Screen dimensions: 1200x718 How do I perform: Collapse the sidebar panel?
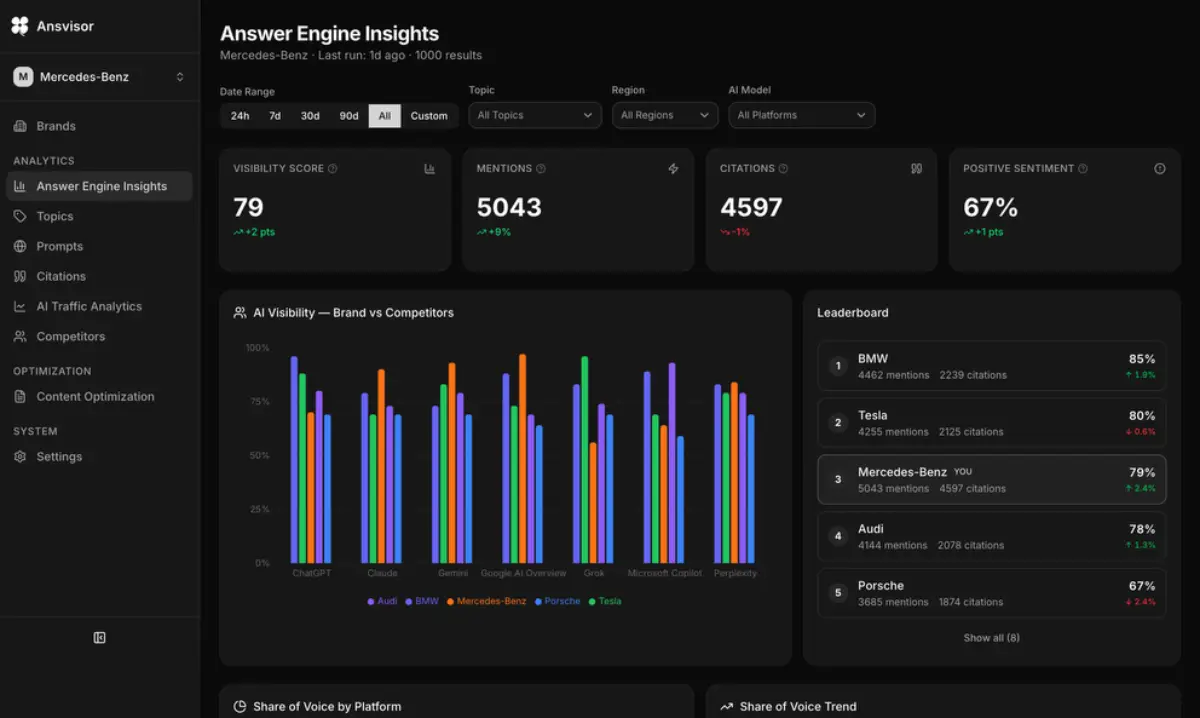[x=100, y=638]
